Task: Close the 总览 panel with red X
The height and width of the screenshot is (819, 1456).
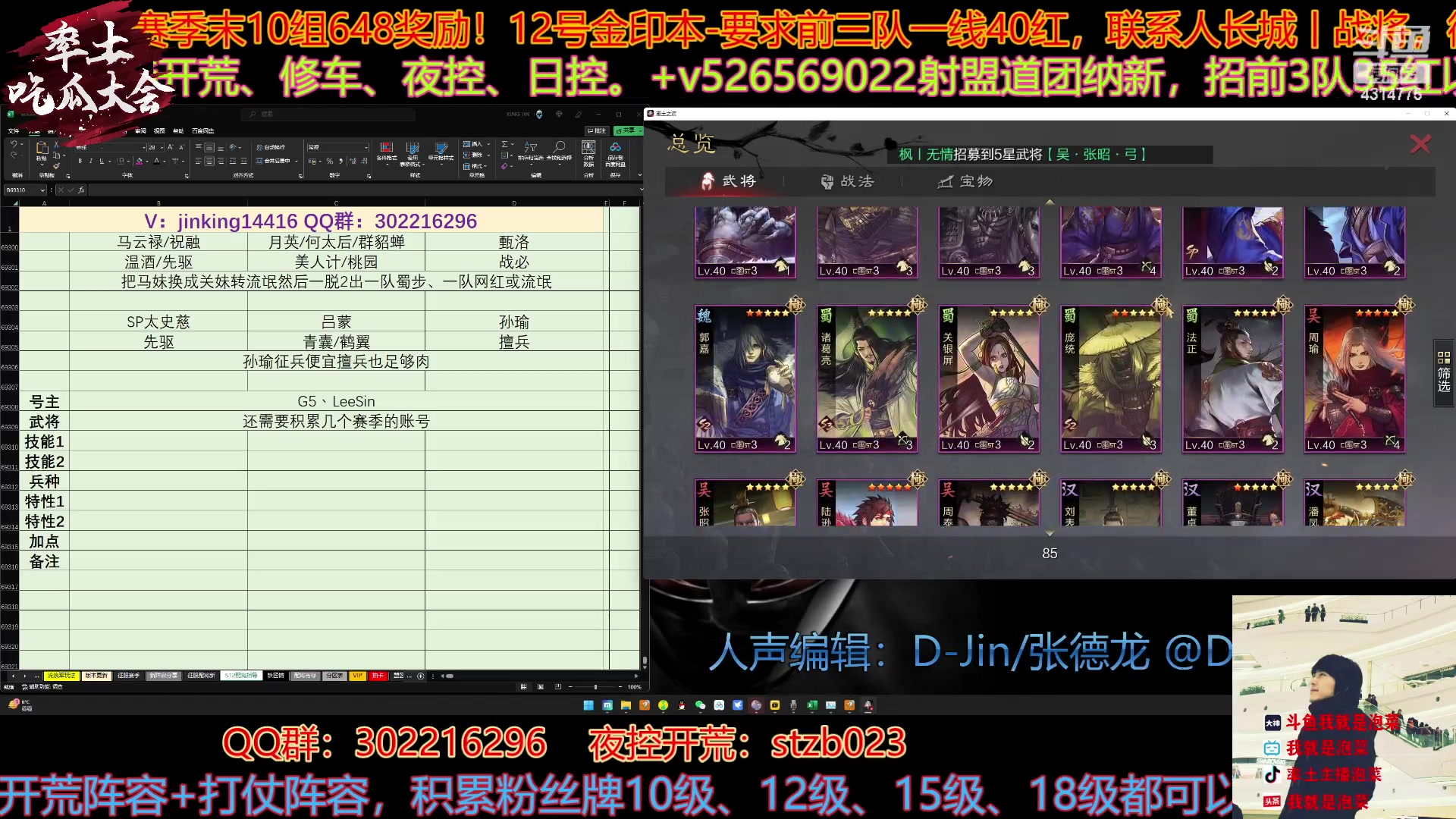Action: coord(1420,144)
